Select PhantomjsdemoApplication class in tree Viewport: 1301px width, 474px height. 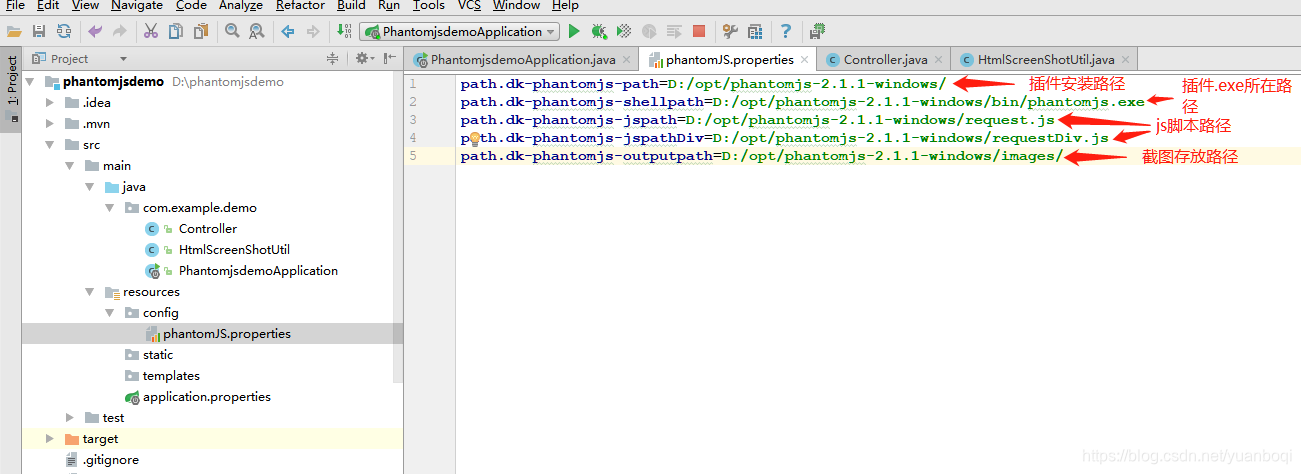[257, 271]
